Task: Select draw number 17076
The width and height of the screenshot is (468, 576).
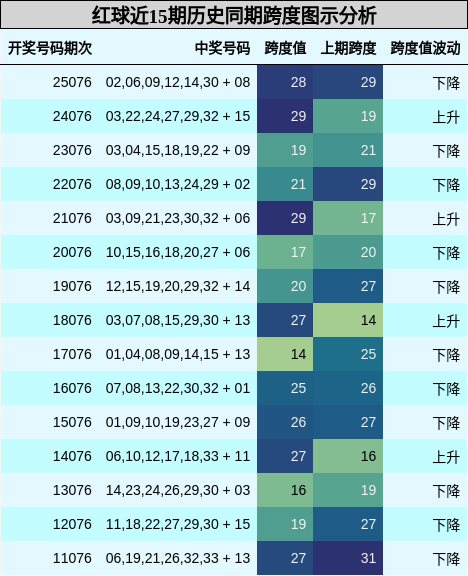Action: [x=72, y=354]
